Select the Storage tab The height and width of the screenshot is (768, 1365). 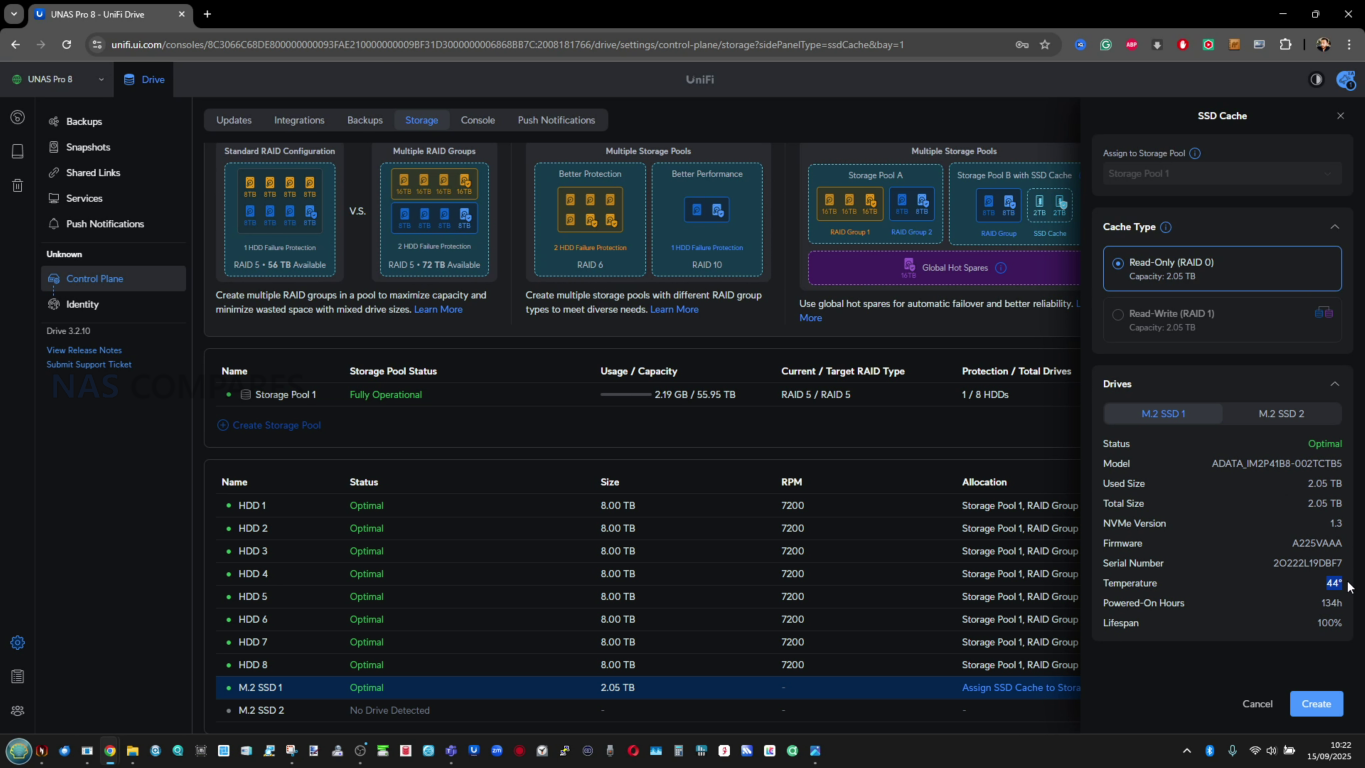click(421, 120)
